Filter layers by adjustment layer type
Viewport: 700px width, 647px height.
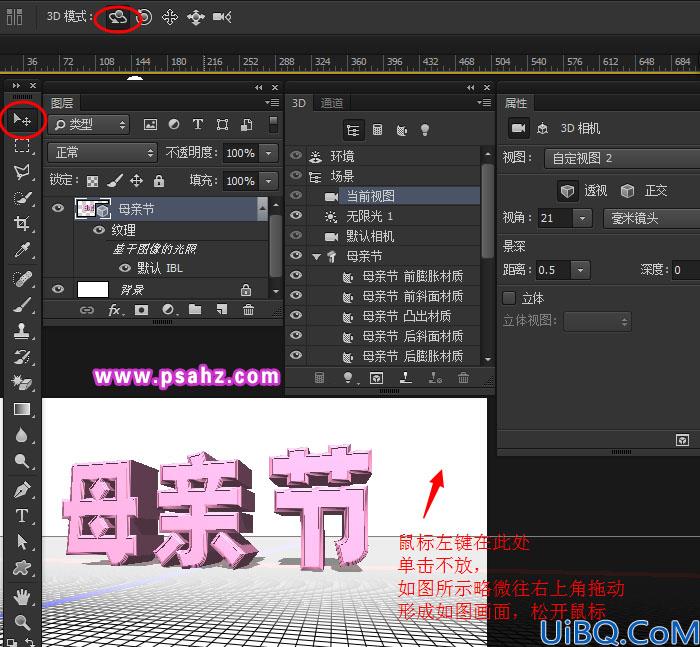tap(174, 125)
